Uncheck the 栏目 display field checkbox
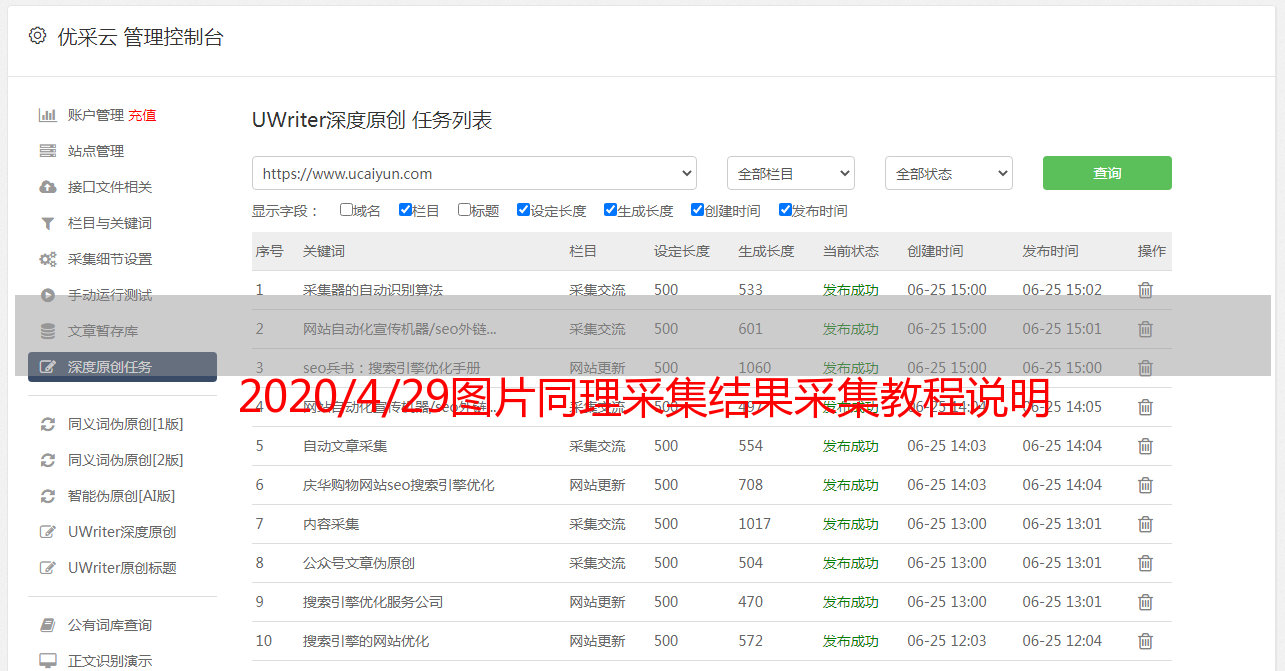Screen dimensions: 1285x671 pyautogui.click(x=405, y=210)
